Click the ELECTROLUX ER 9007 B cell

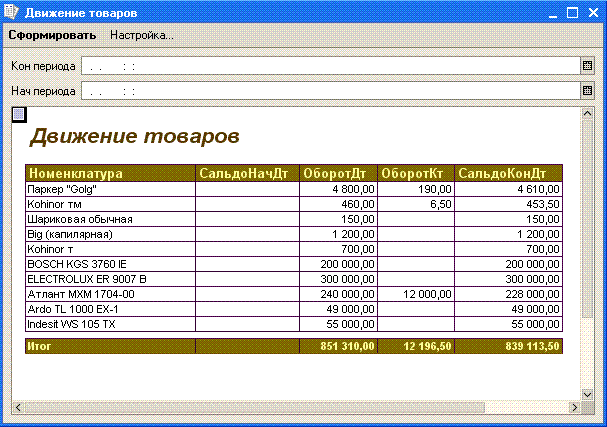click(110, 279)
